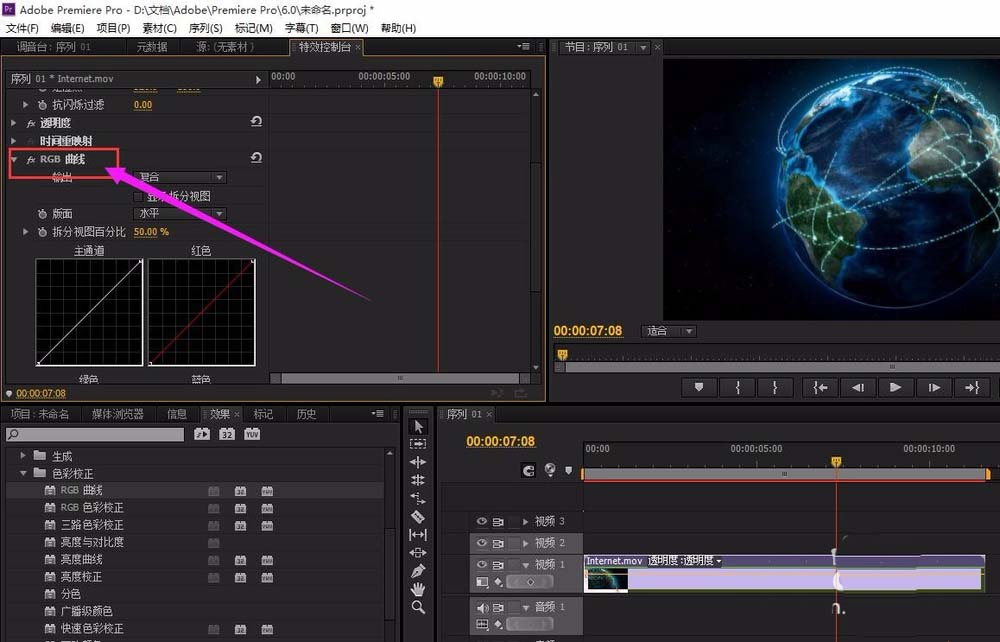
Task: Open the 适合 zoom level dropdown
Action: tap(668, 331)
